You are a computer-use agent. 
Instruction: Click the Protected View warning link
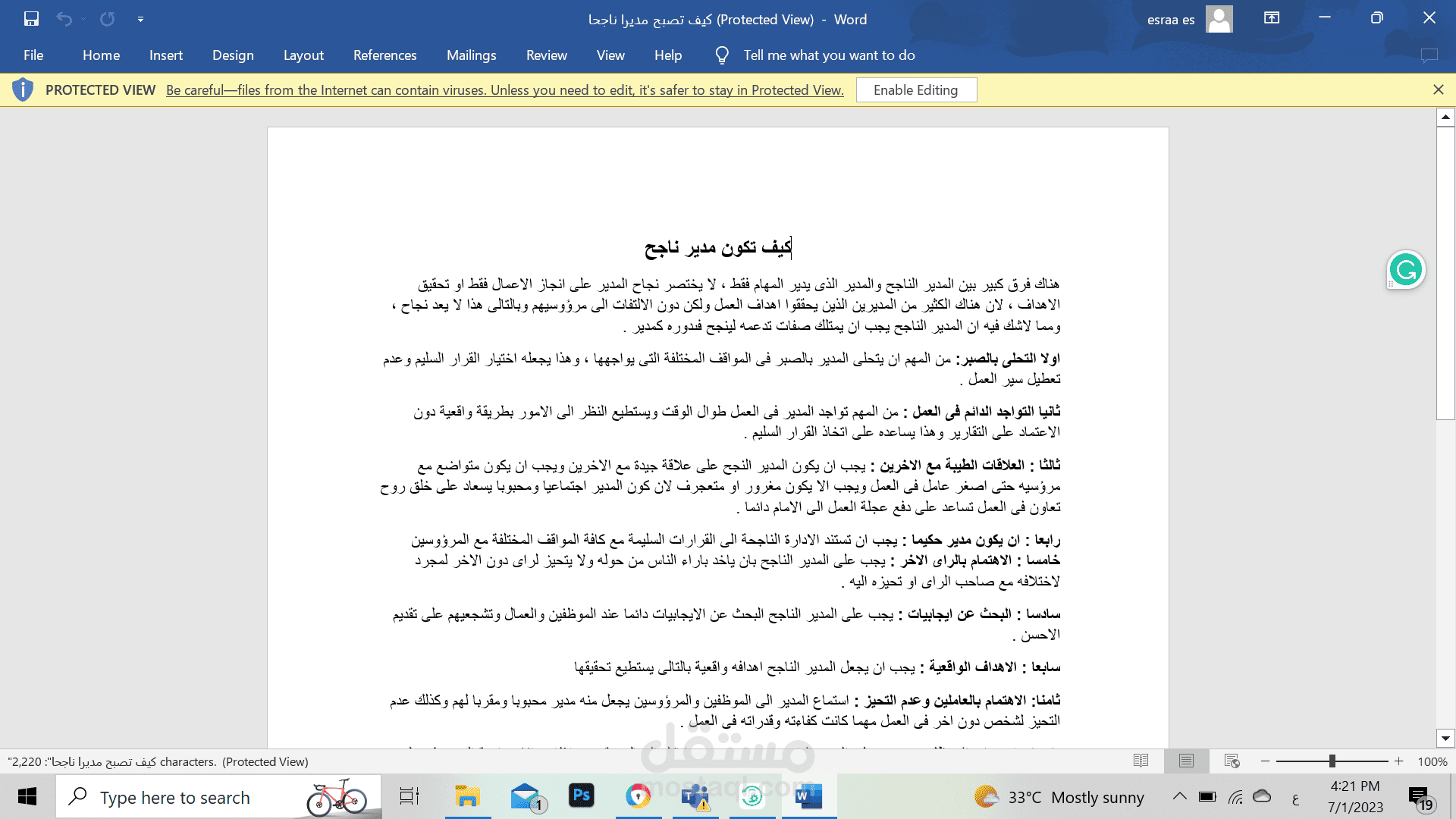tap(505, 90)
